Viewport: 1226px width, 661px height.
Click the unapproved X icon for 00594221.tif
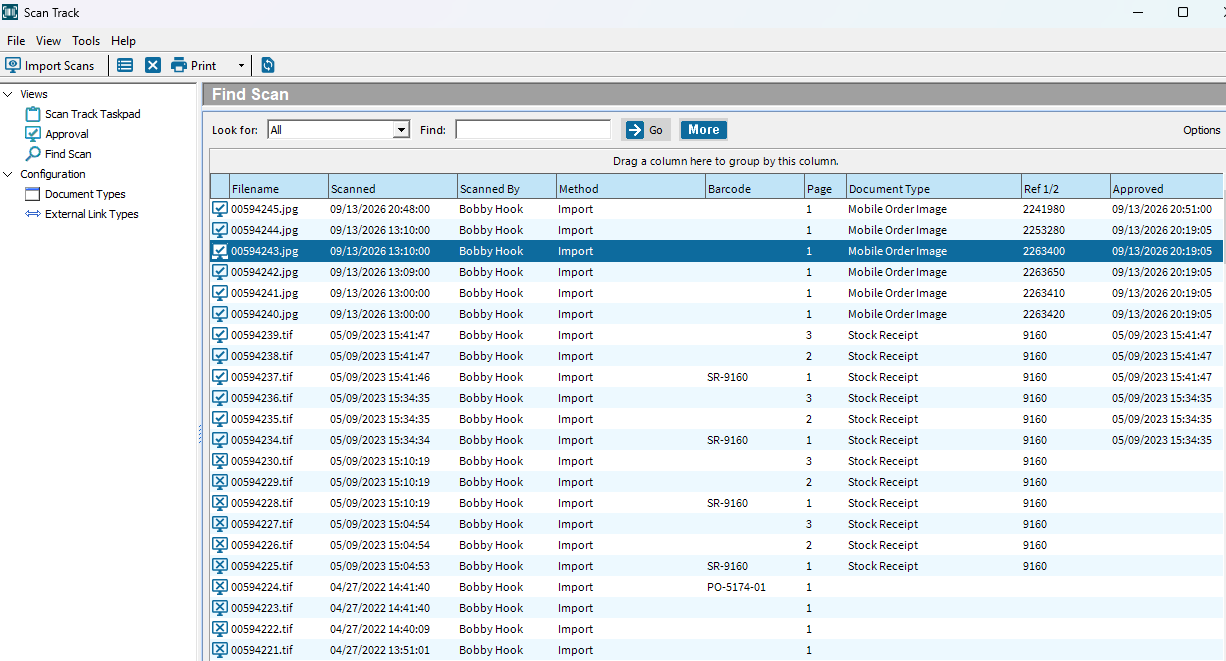click(x=220, y=650)
